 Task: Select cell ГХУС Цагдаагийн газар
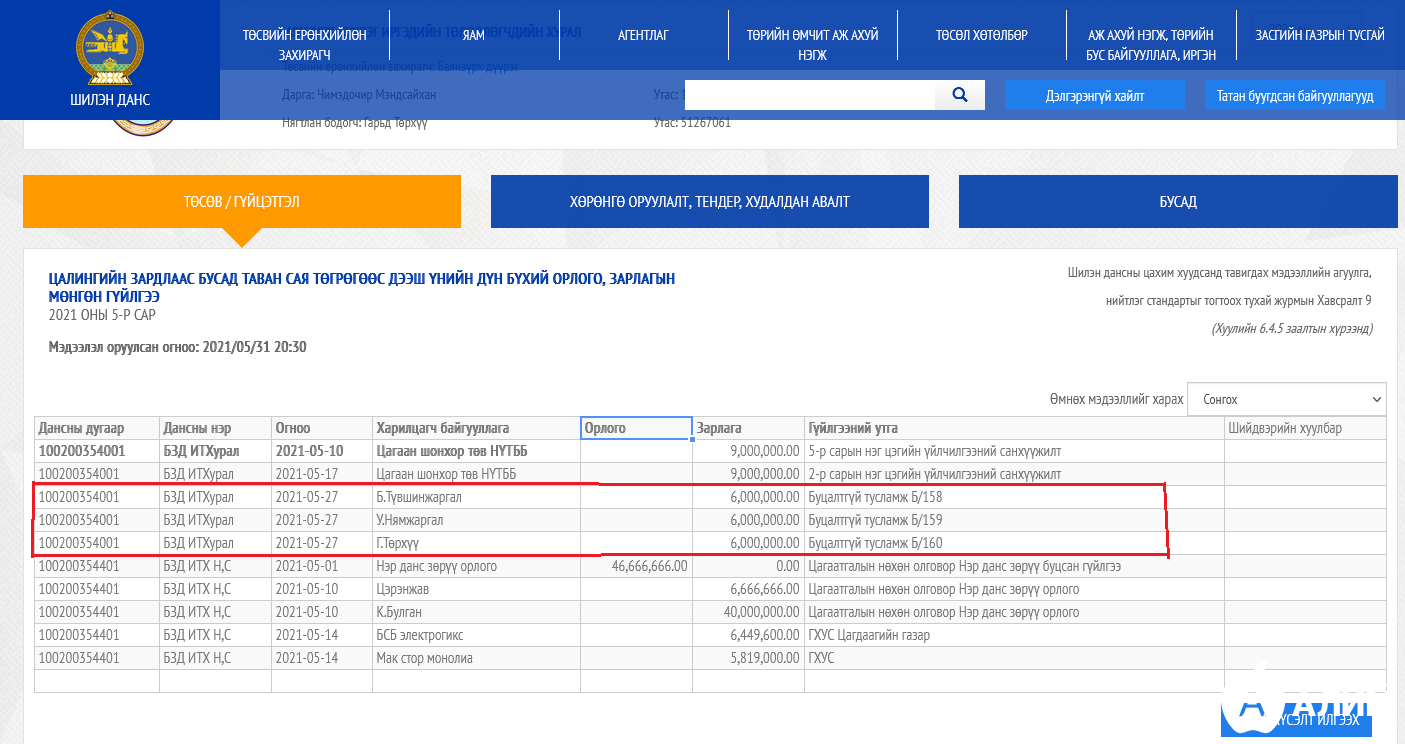click(1015, 635)
